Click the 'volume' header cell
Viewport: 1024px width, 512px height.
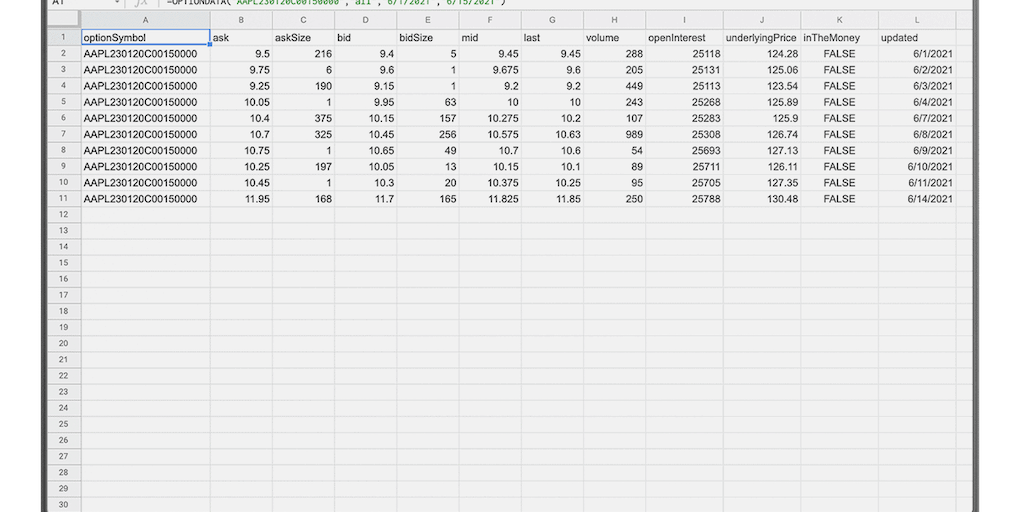[x=615, y=38]
